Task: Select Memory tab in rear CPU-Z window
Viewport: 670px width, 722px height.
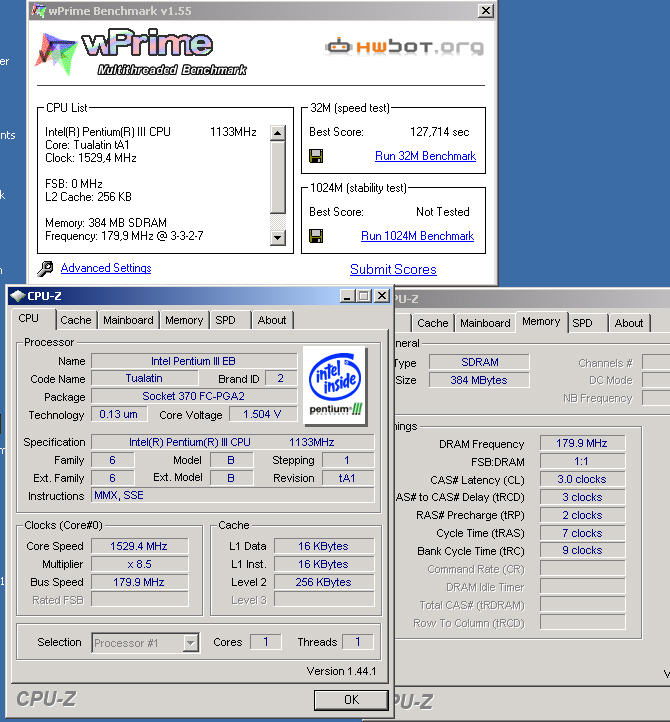Action: (x=541, y=321)
